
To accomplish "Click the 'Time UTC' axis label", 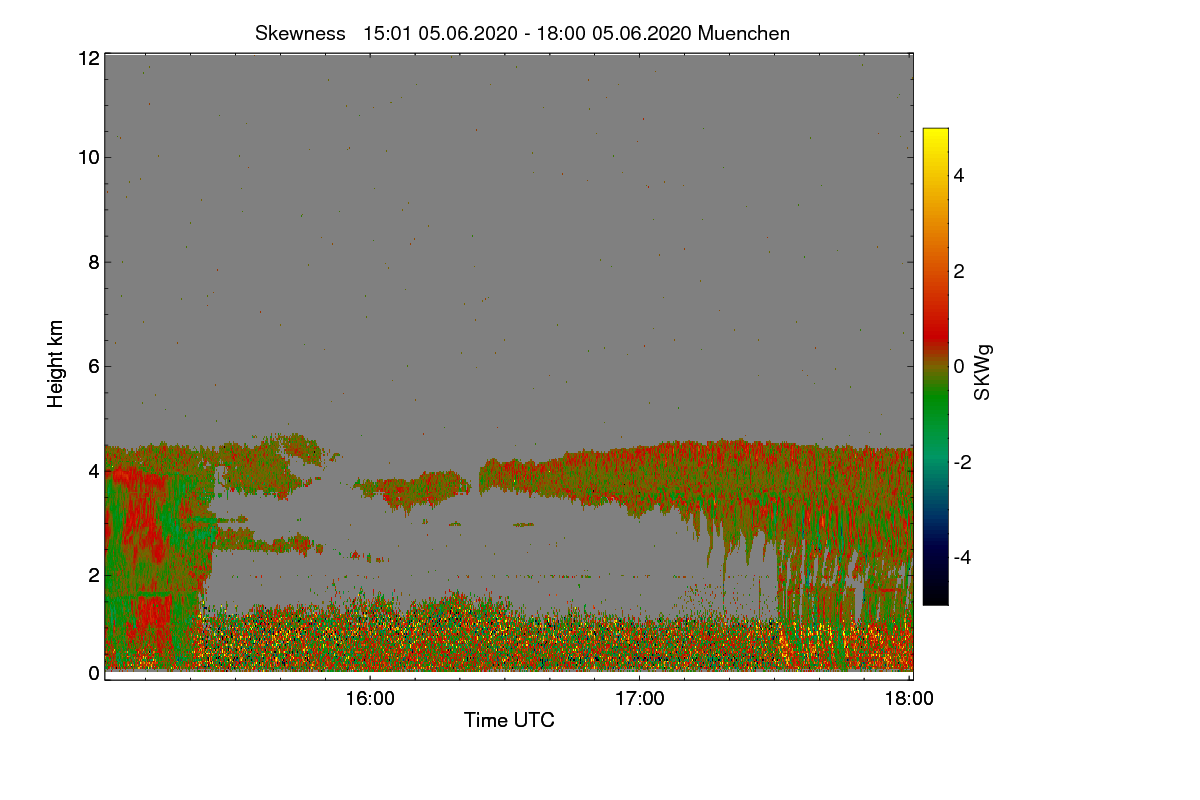I will coord(509,720).
